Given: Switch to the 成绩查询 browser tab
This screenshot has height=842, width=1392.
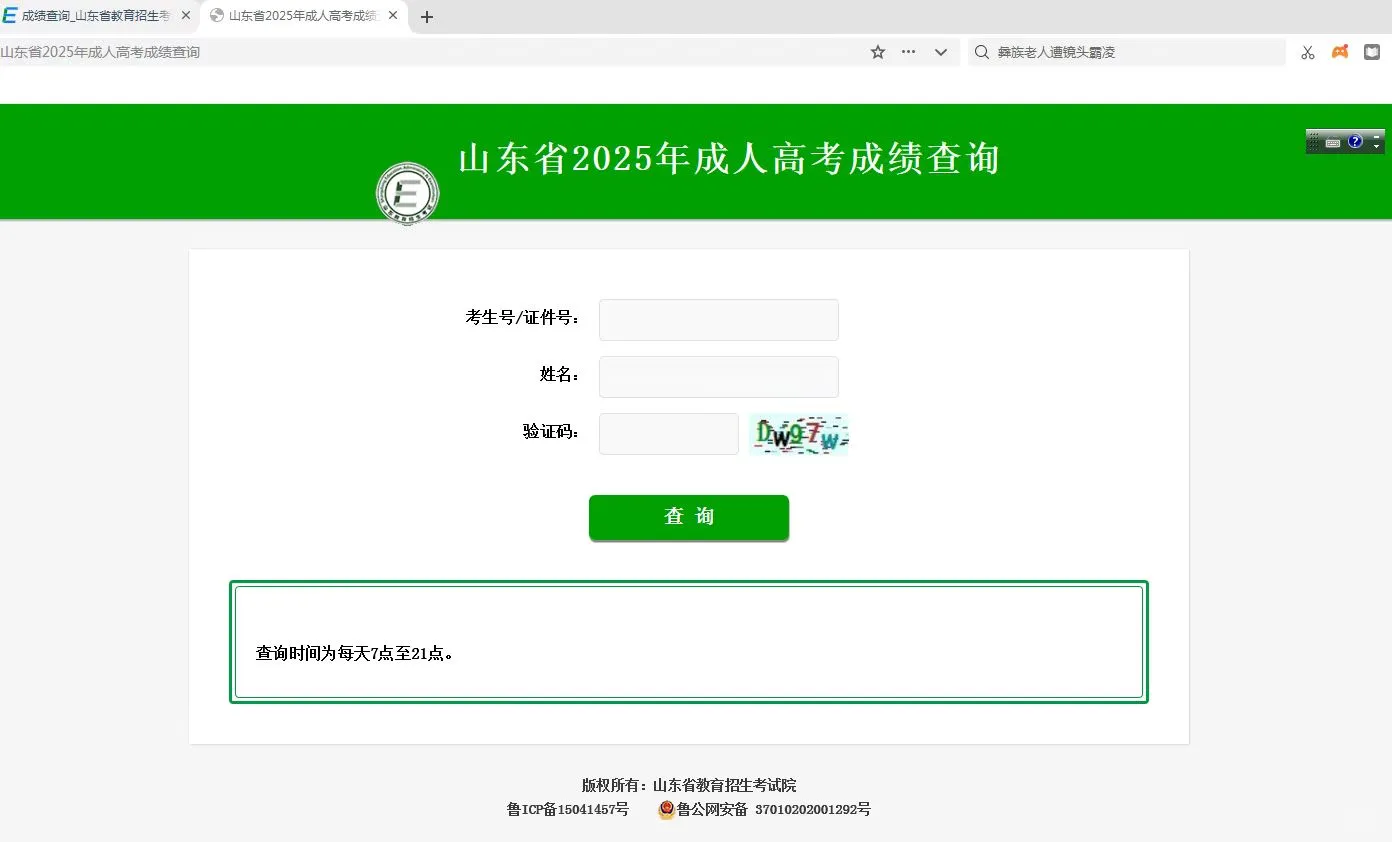Looking at the screenshot, I should click(95, 15).
